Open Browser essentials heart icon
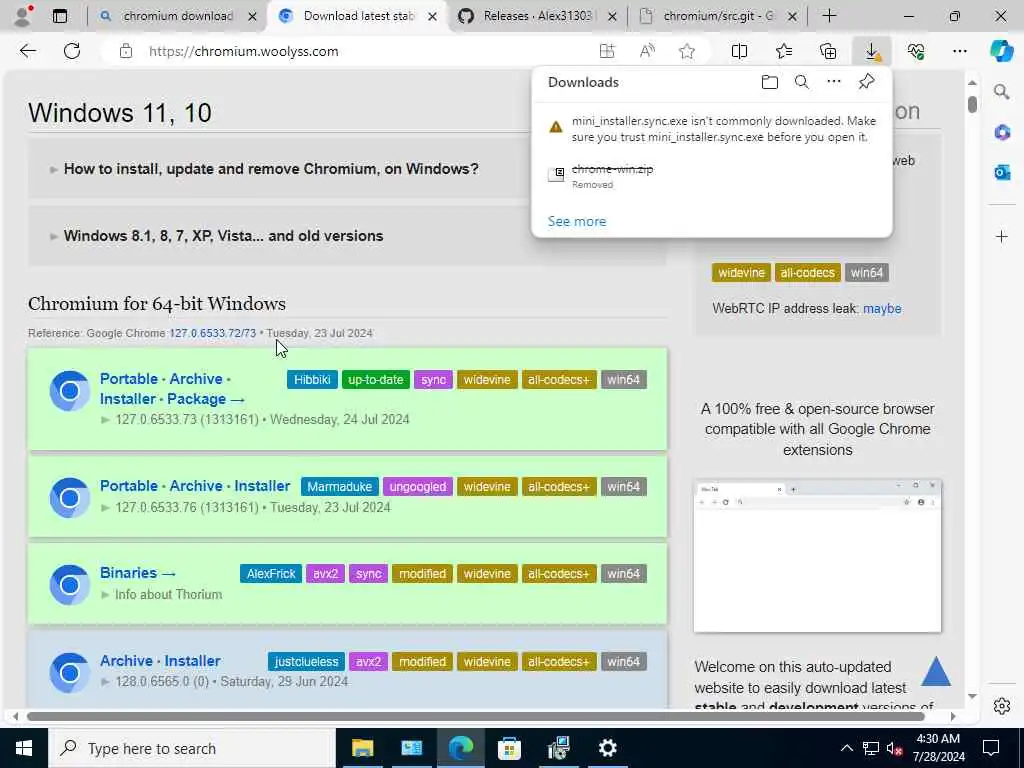 click(916, 51)
